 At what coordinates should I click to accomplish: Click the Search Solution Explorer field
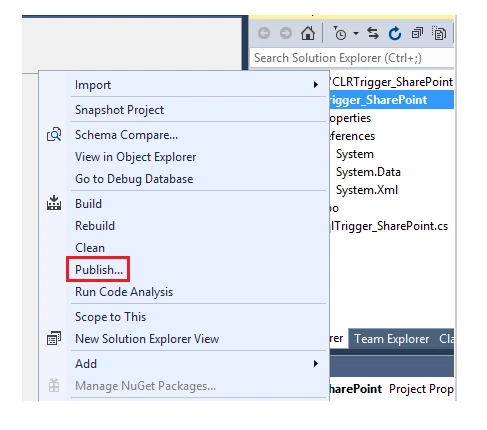tap(352, 58)
